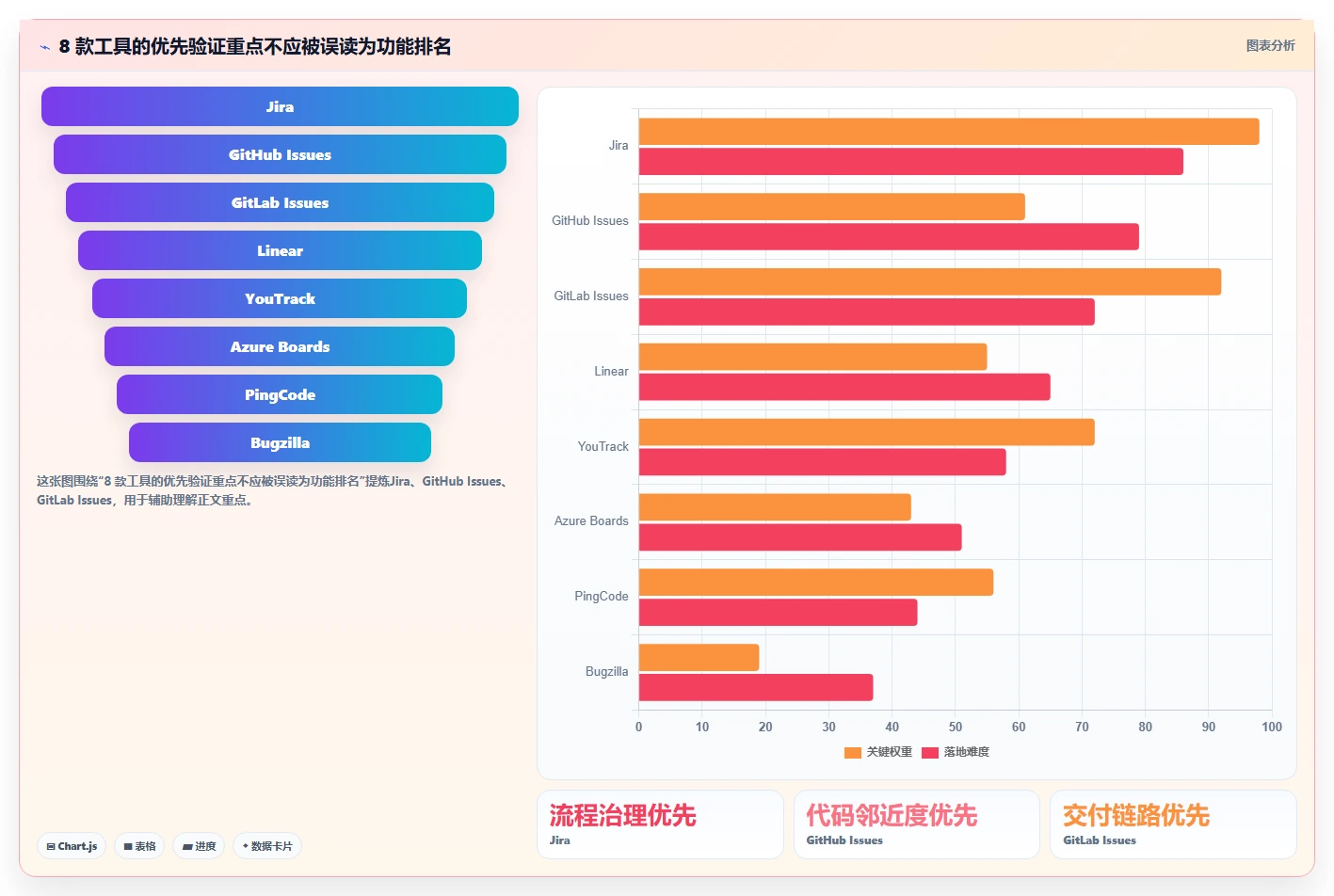Click the Bugzilla y-axis label
The image size is (1334, 896).
point(607,672)
